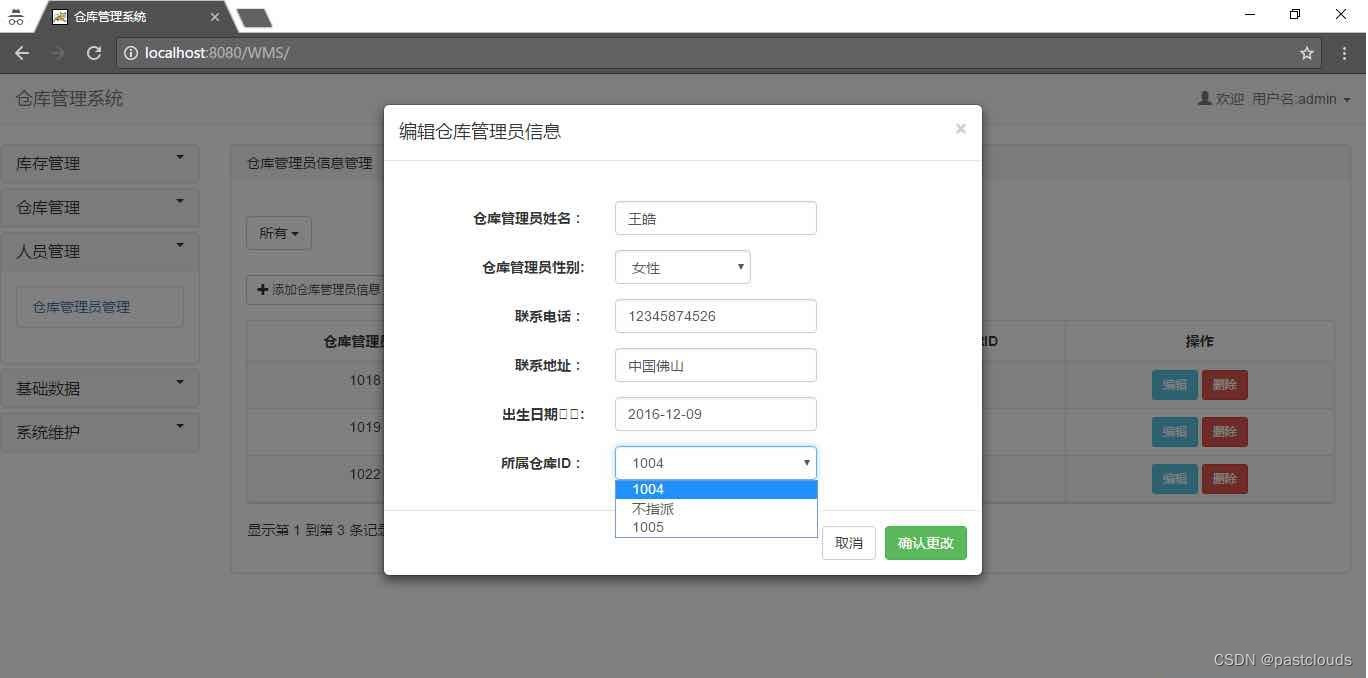Viewport: 1368px width, 678px height.
Task: Click the 操作 column header
Action: (x=1200, y=341)
